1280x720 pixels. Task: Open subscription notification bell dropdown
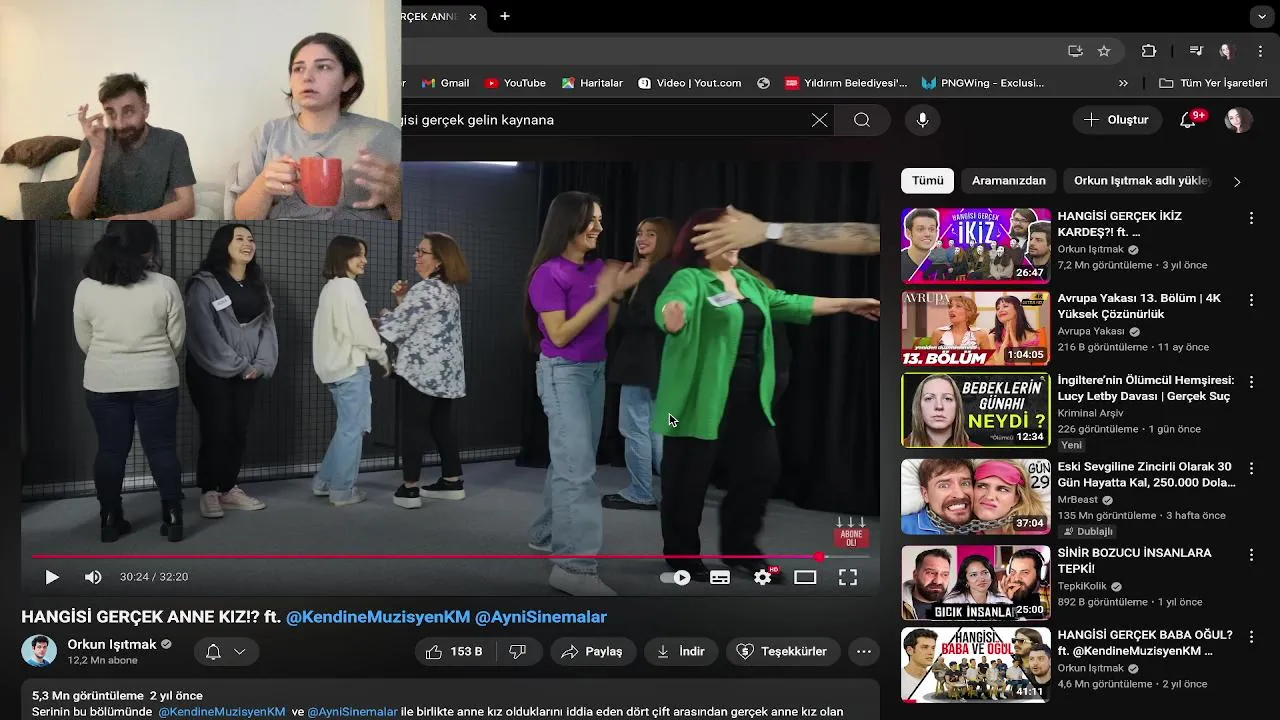click(225, 652)
